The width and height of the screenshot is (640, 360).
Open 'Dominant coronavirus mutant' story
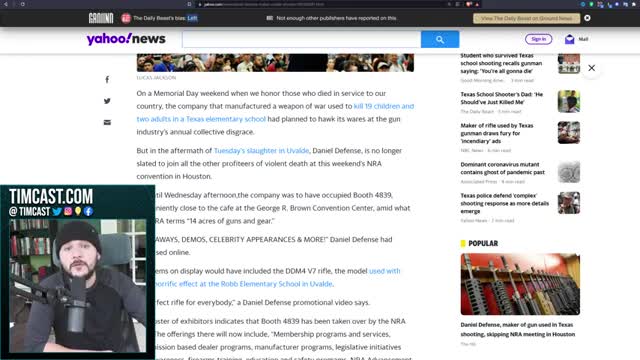502,168
